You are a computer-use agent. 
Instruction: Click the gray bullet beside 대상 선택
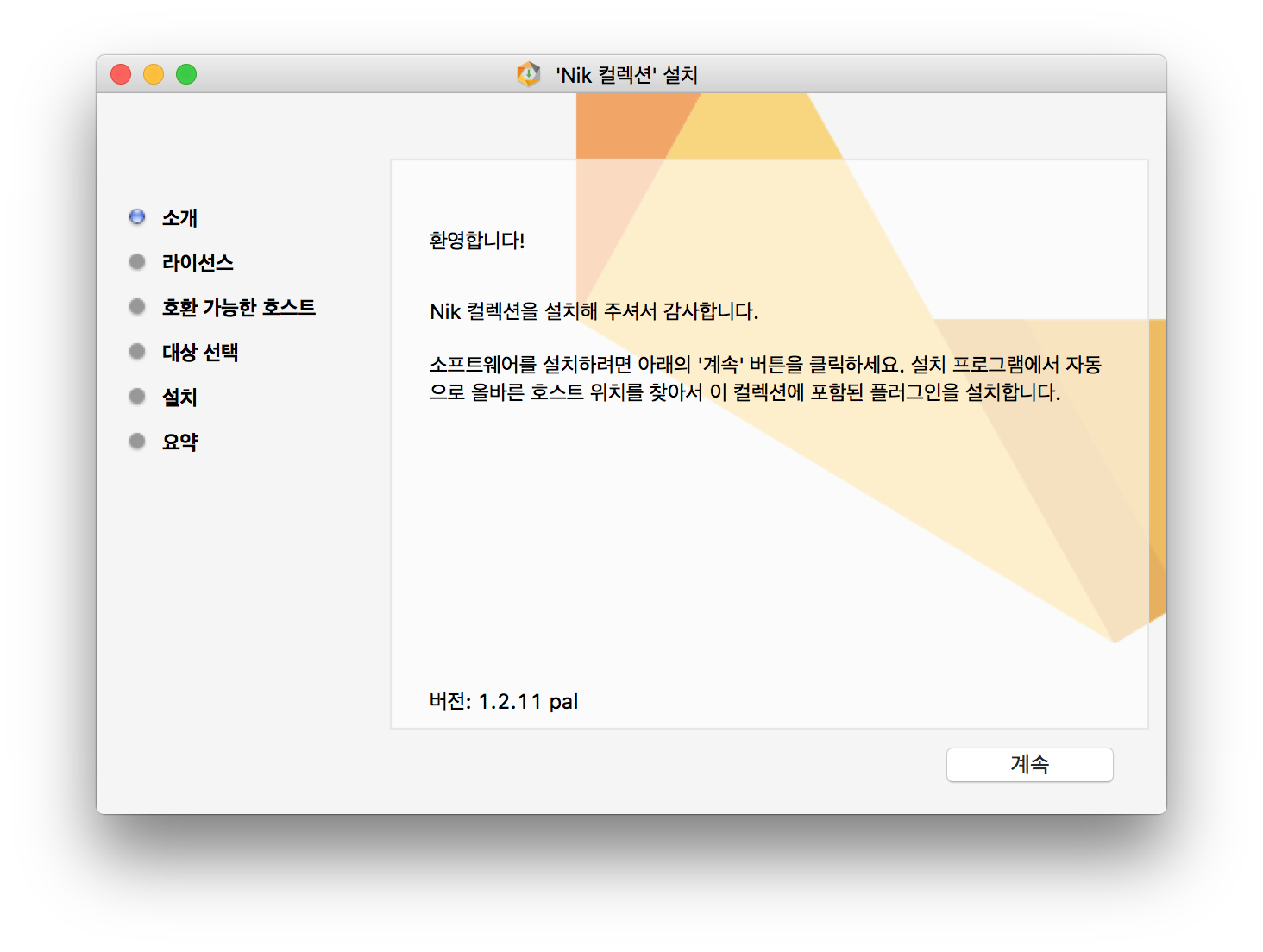[137, 351]
